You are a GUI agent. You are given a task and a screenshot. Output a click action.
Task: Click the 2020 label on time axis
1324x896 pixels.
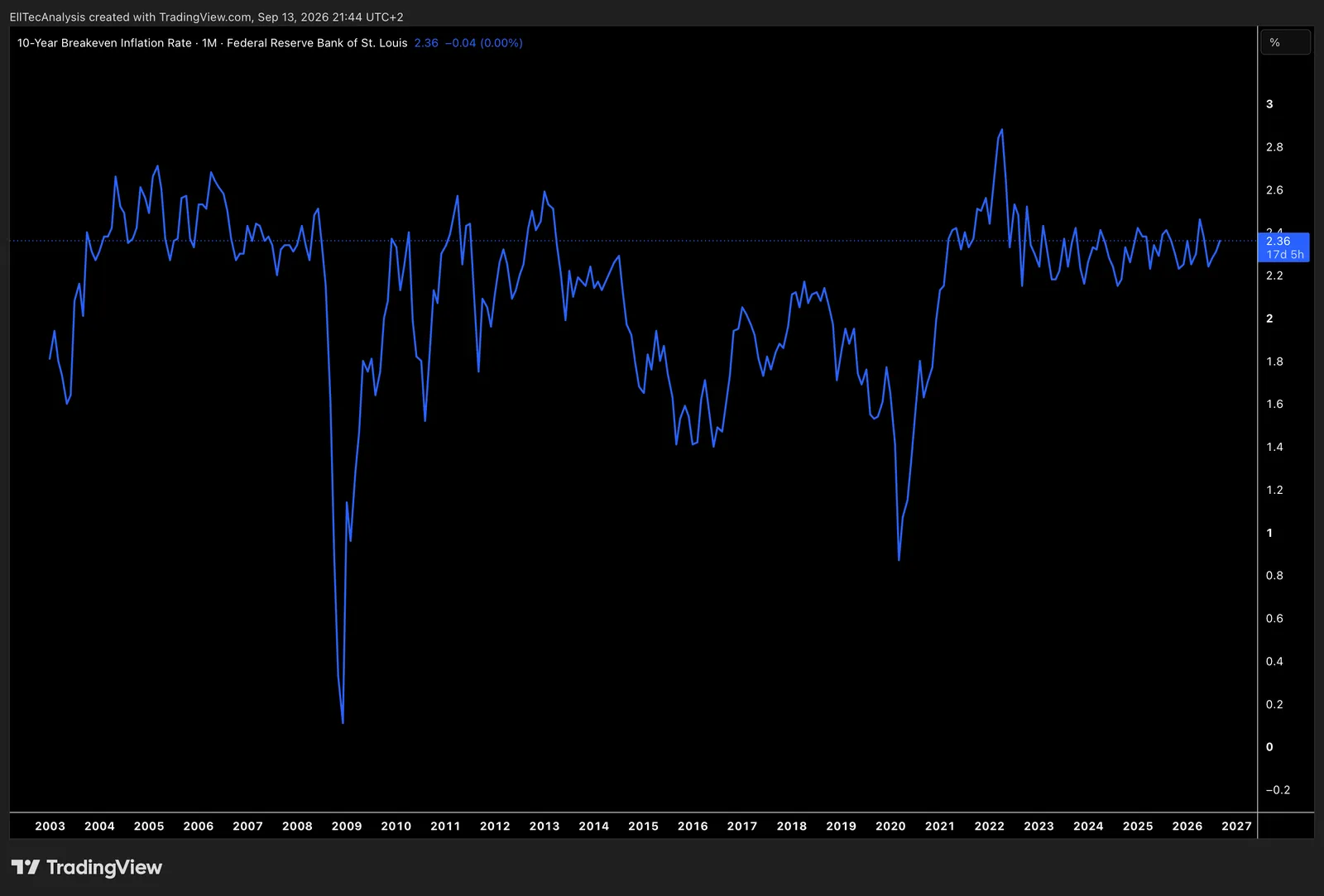890,826
